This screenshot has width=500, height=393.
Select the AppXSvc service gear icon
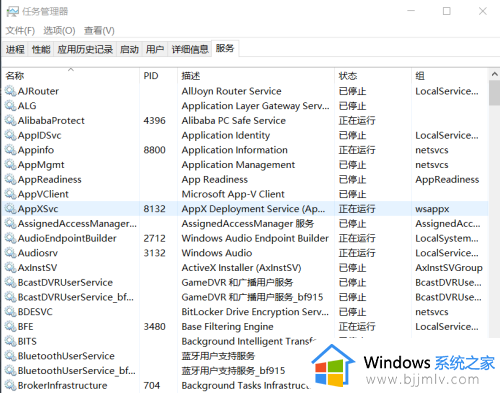pyautogui.click(x=10, y=209)
